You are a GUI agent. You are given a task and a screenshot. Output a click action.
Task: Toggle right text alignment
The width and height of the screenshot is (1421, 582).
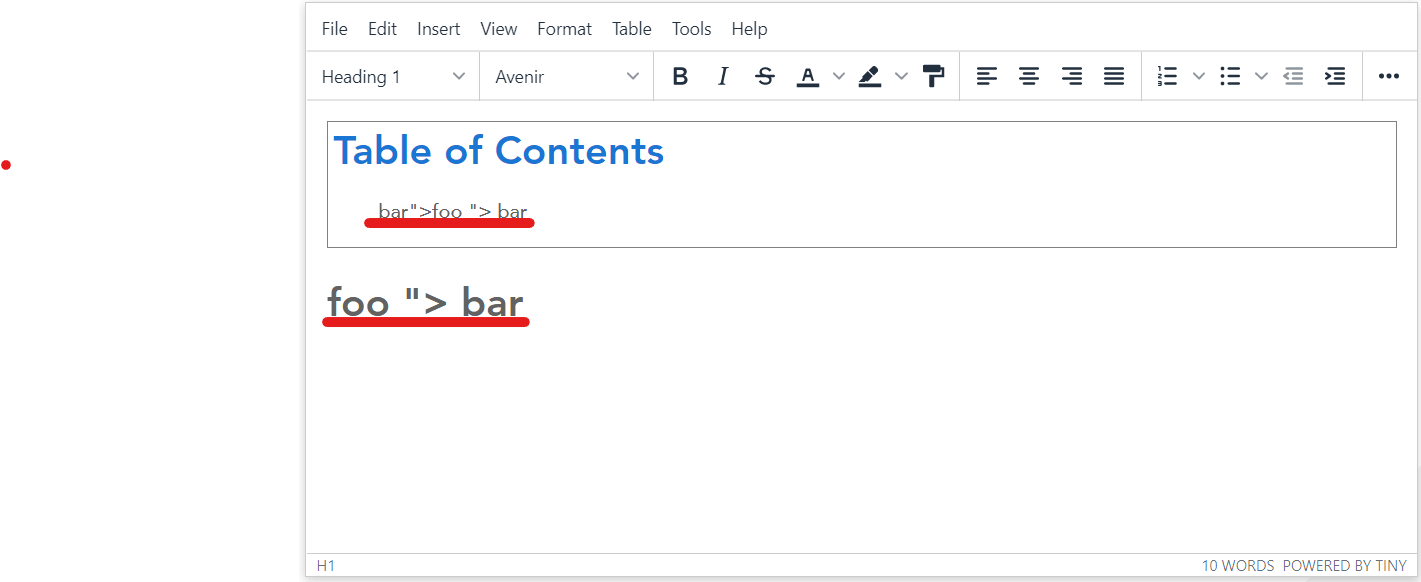1071,75
